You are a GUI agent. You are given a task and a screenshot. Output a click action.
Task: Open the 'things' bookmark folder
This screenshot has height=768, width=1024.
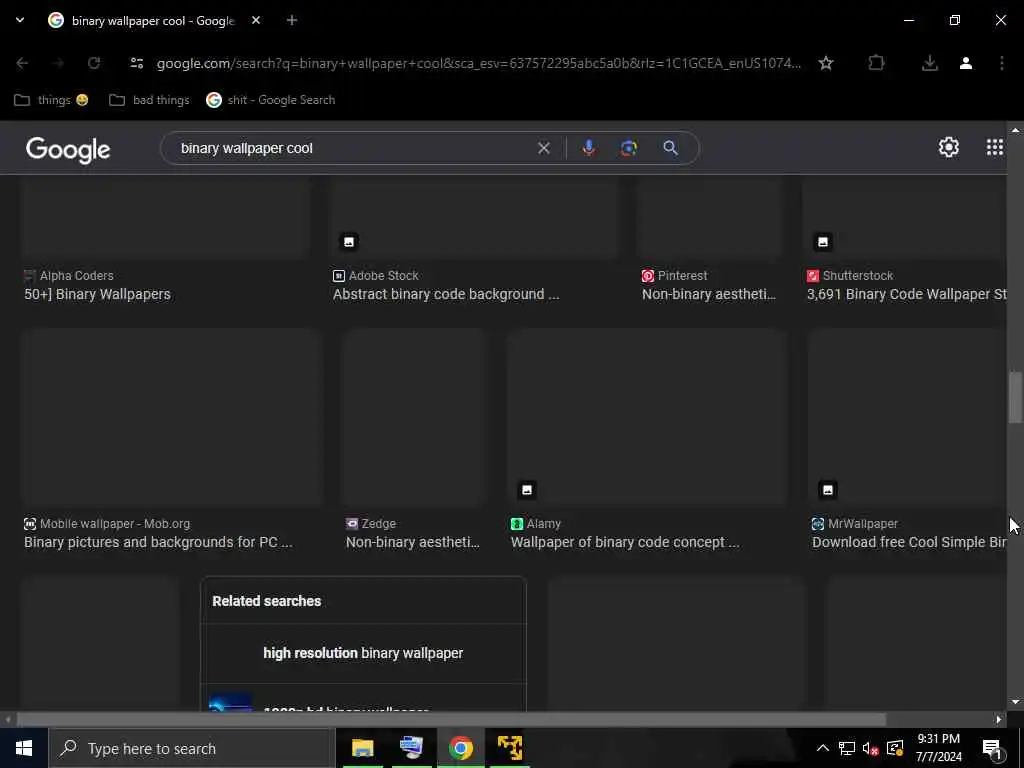51,100
